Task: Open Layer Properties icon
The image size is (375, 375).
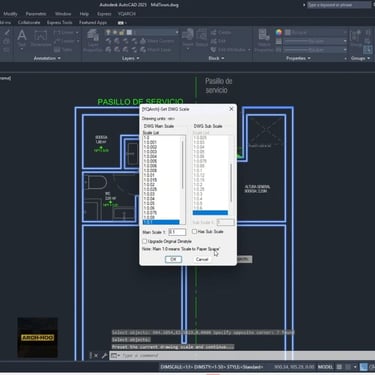Action: [93, 40]
